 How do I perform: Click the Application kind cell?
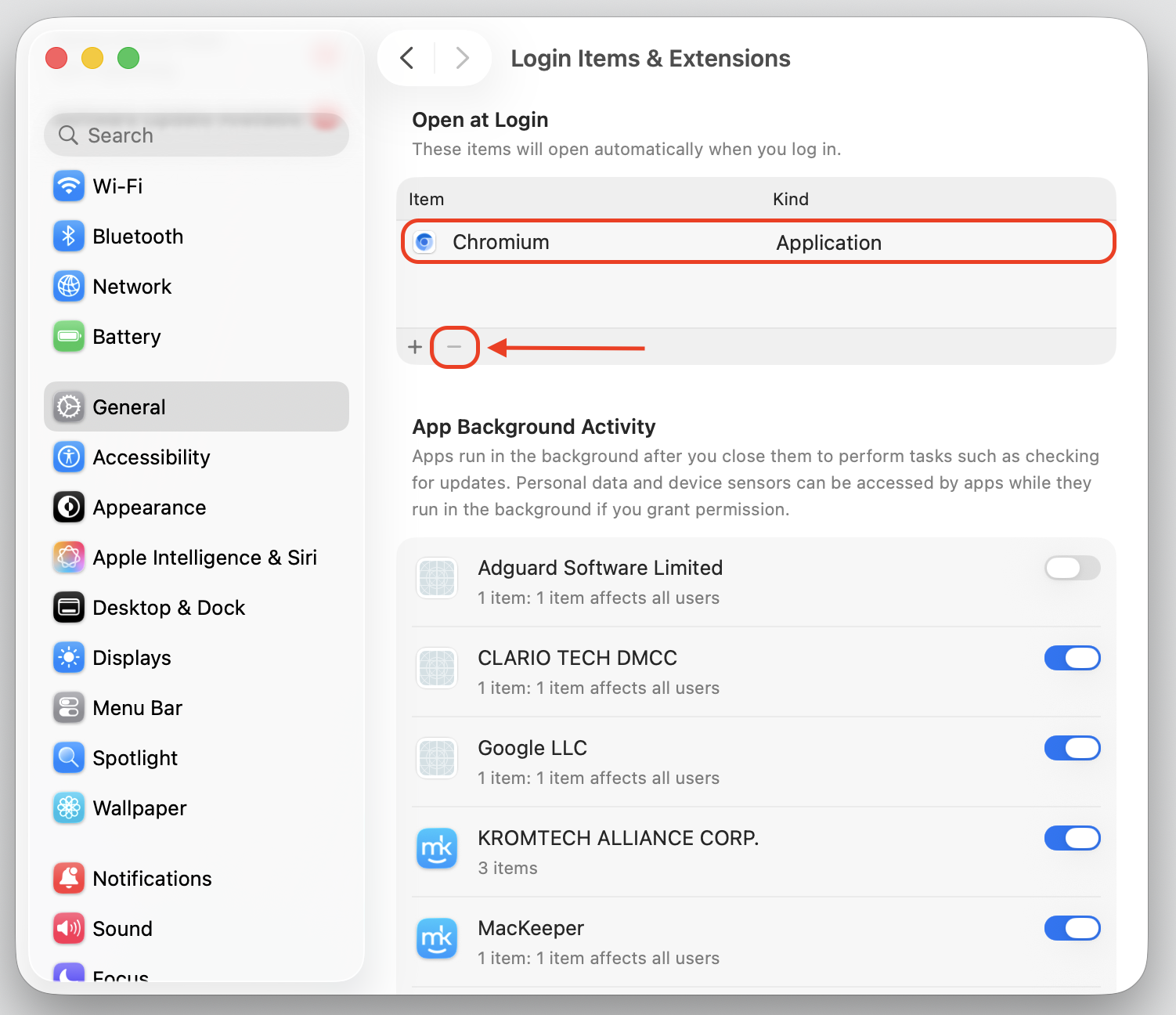[x=828, y=243]
